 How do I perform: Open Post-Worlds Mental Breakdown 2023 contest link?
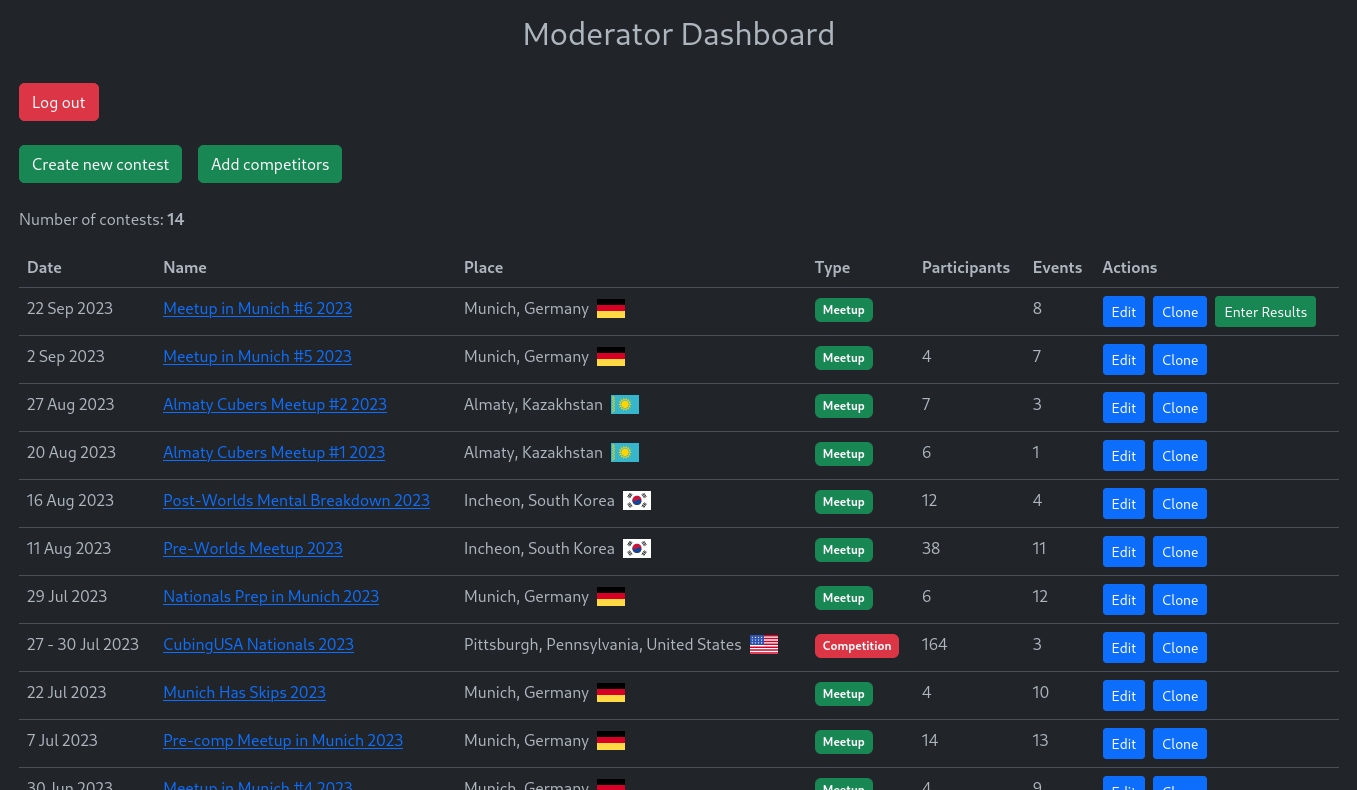(296, 500)
